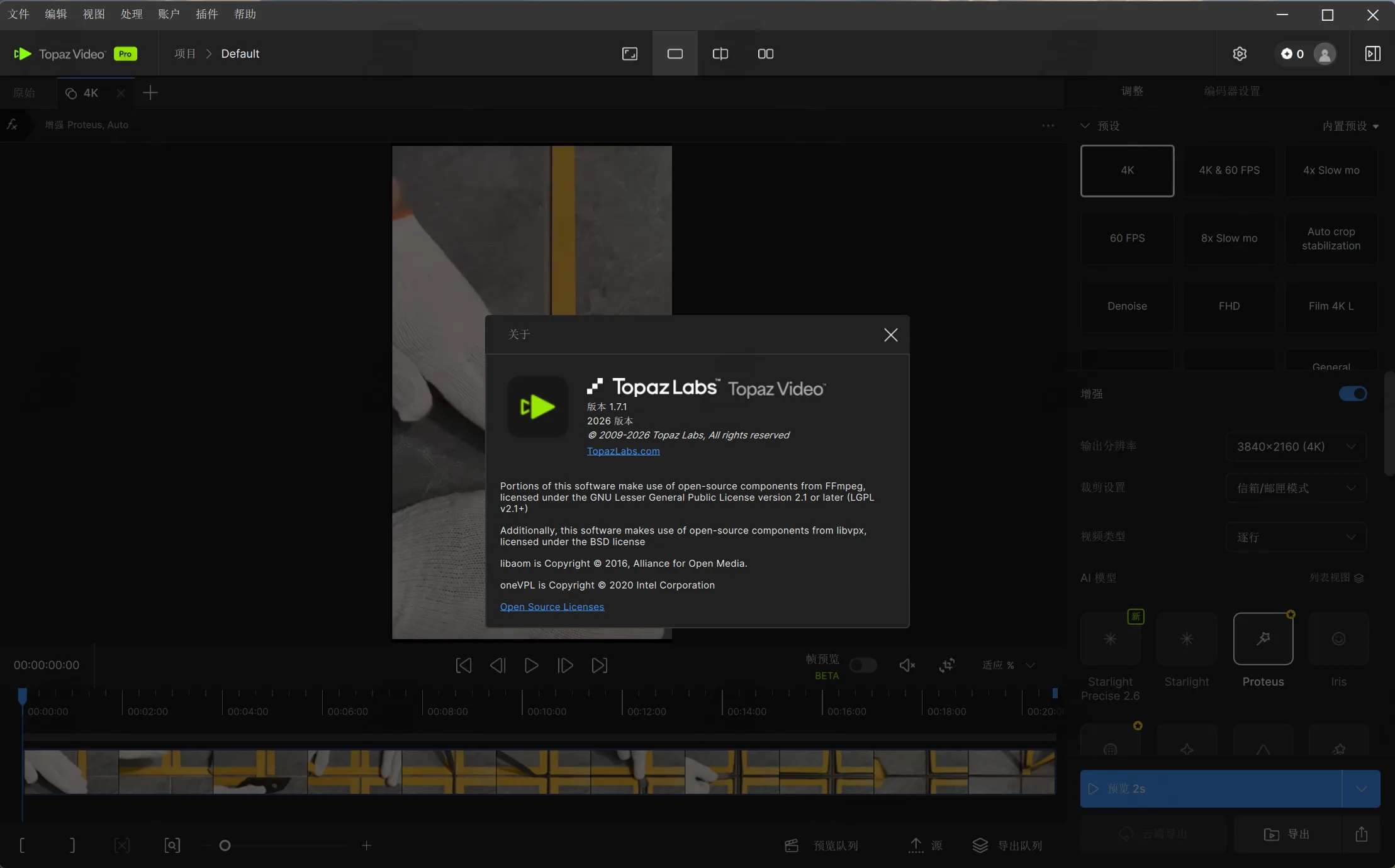Mute audio with the speaker icon

pyautogui.click(x=907, y=665)
